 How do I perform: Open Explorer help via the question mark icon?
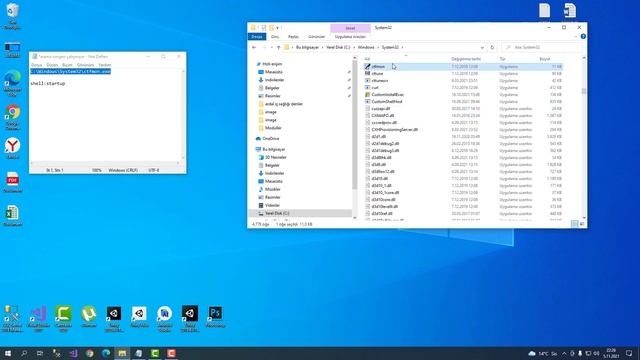coord(583,36)
